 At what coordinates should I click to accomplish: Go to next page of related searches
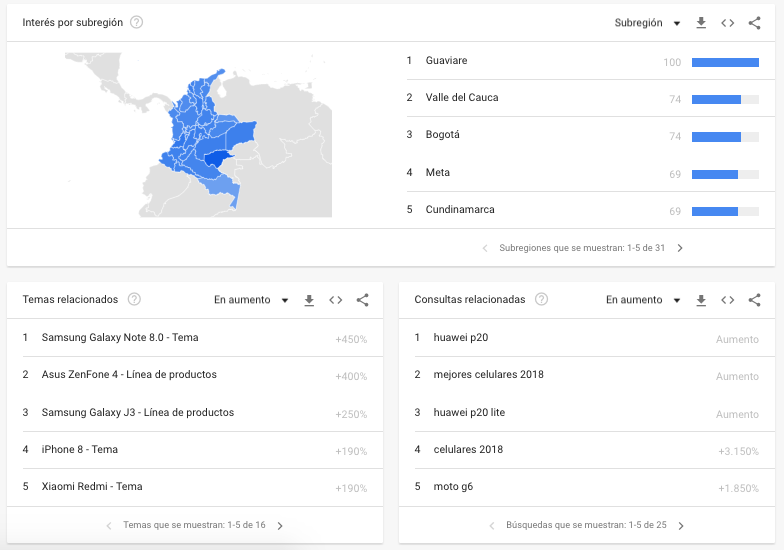click(681, 526)
